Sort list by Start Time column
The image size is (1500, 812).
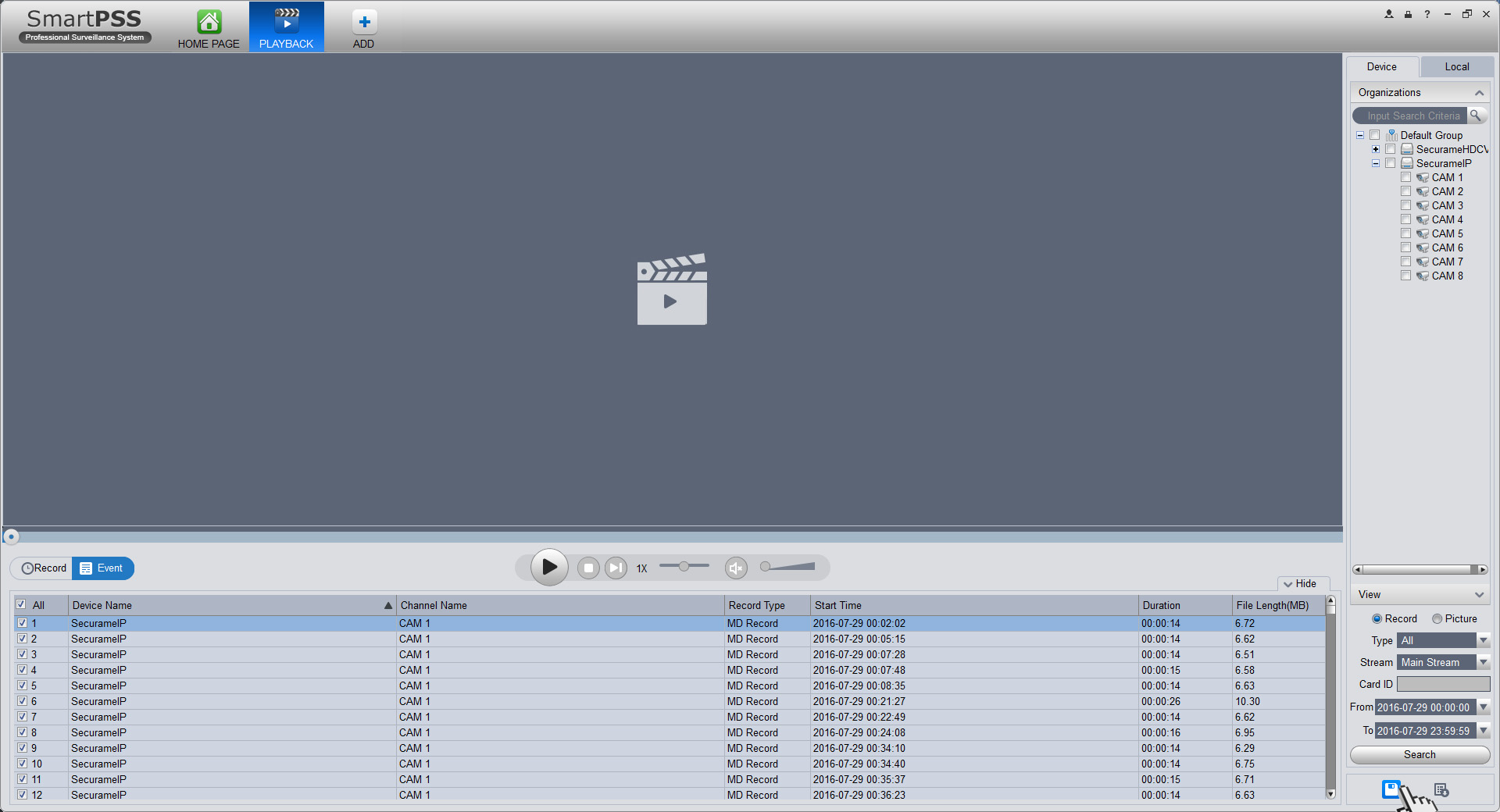click(x=973, y=605)
